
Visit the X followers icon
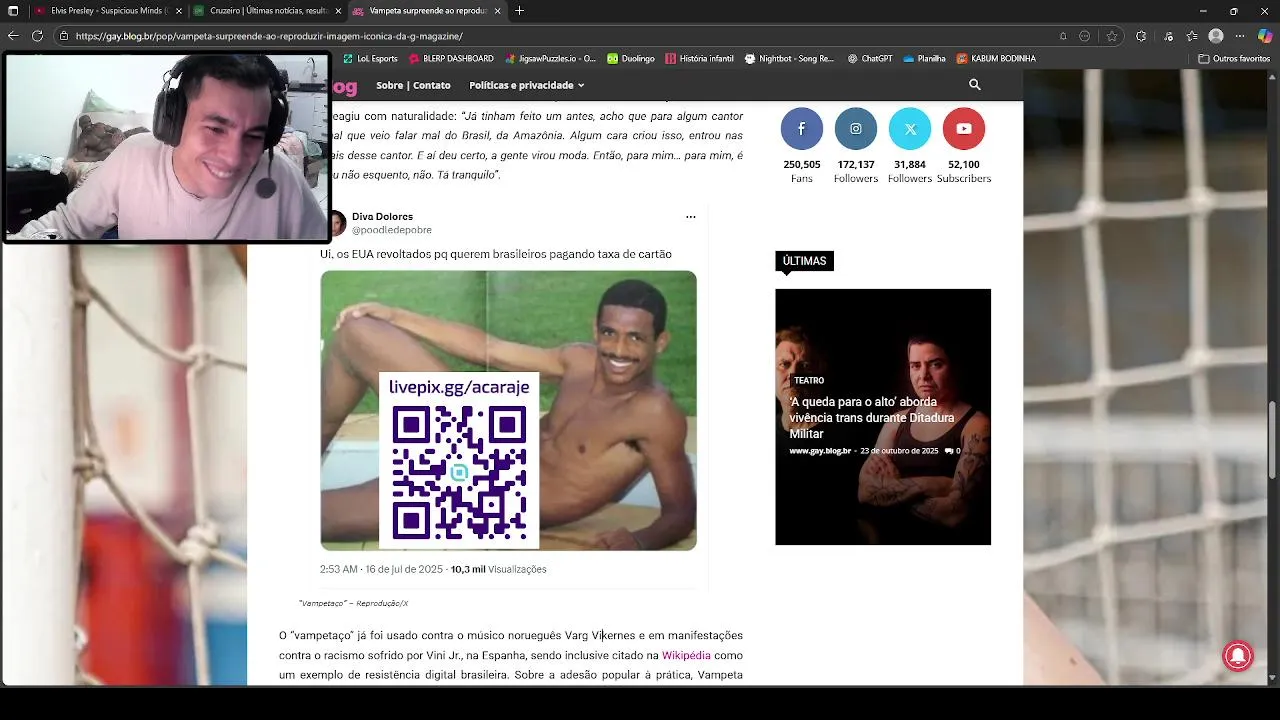click(x=910, y=128)
